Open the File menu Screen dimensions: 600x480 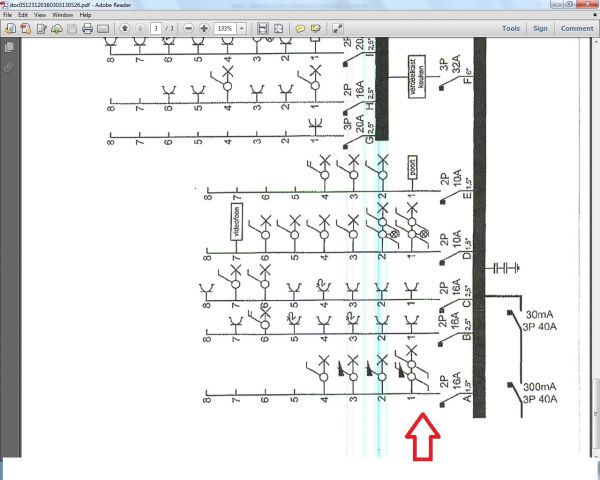[x=8, y=15]
